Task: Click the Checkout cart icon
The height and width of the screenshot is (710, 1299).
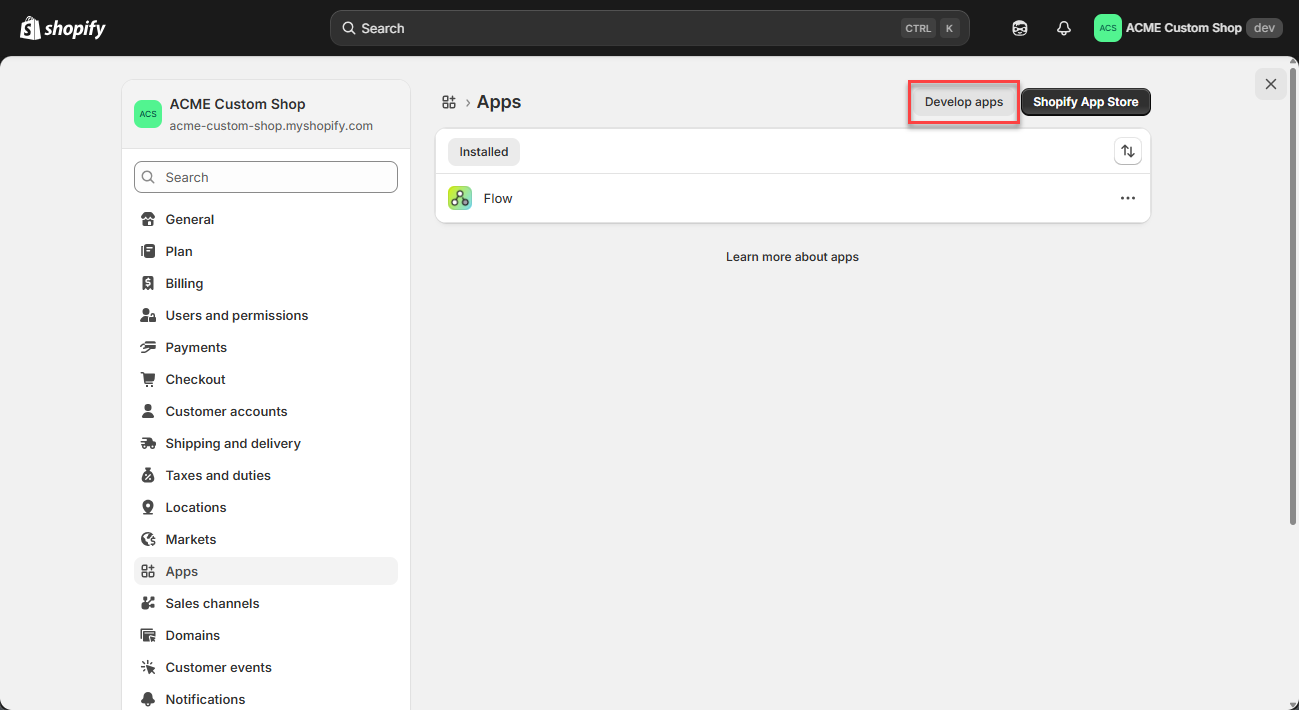Action: (x=148, y=379)
